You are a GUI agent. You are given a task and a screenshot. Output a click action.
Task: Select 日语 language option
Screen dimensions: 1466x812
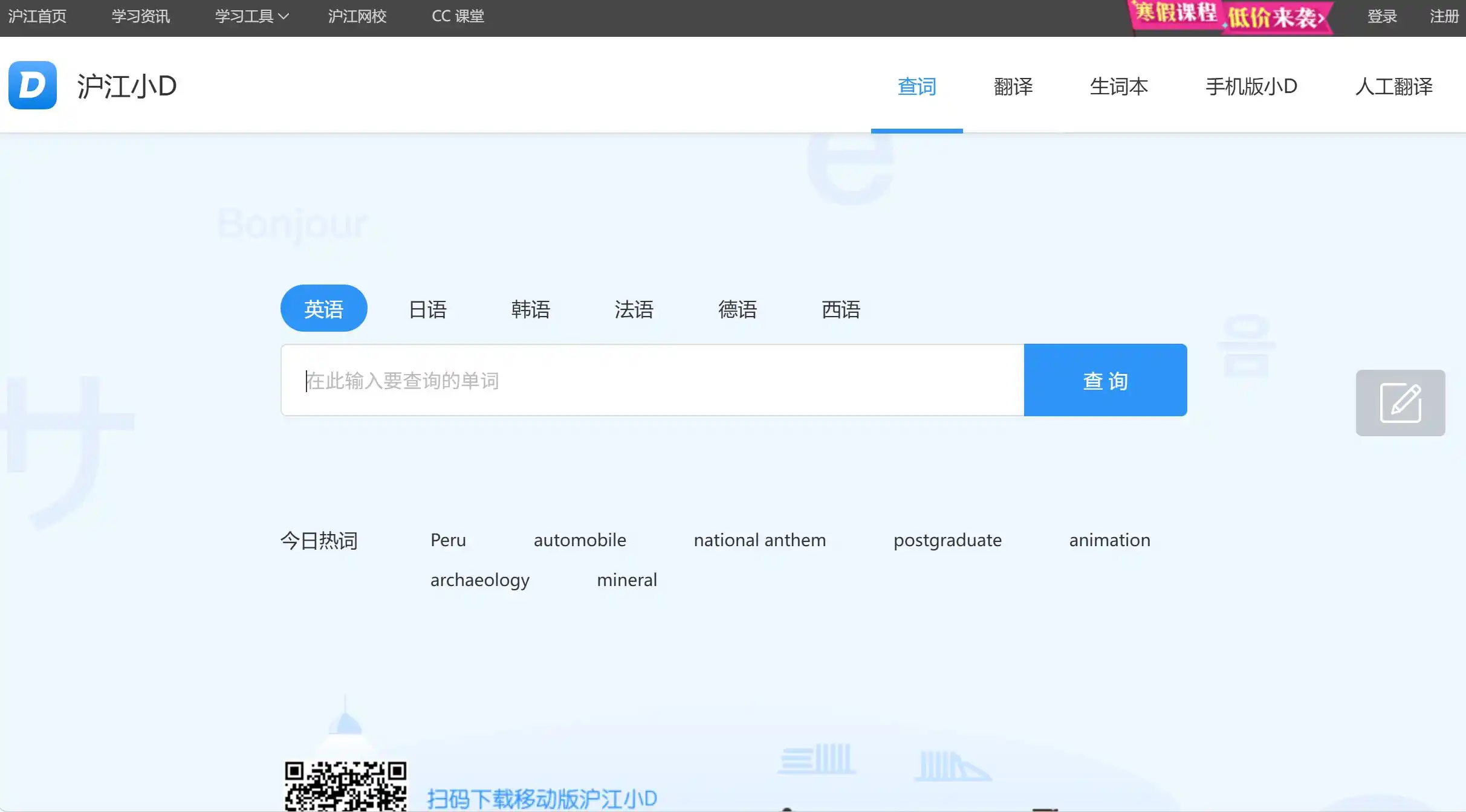(427, 309)
